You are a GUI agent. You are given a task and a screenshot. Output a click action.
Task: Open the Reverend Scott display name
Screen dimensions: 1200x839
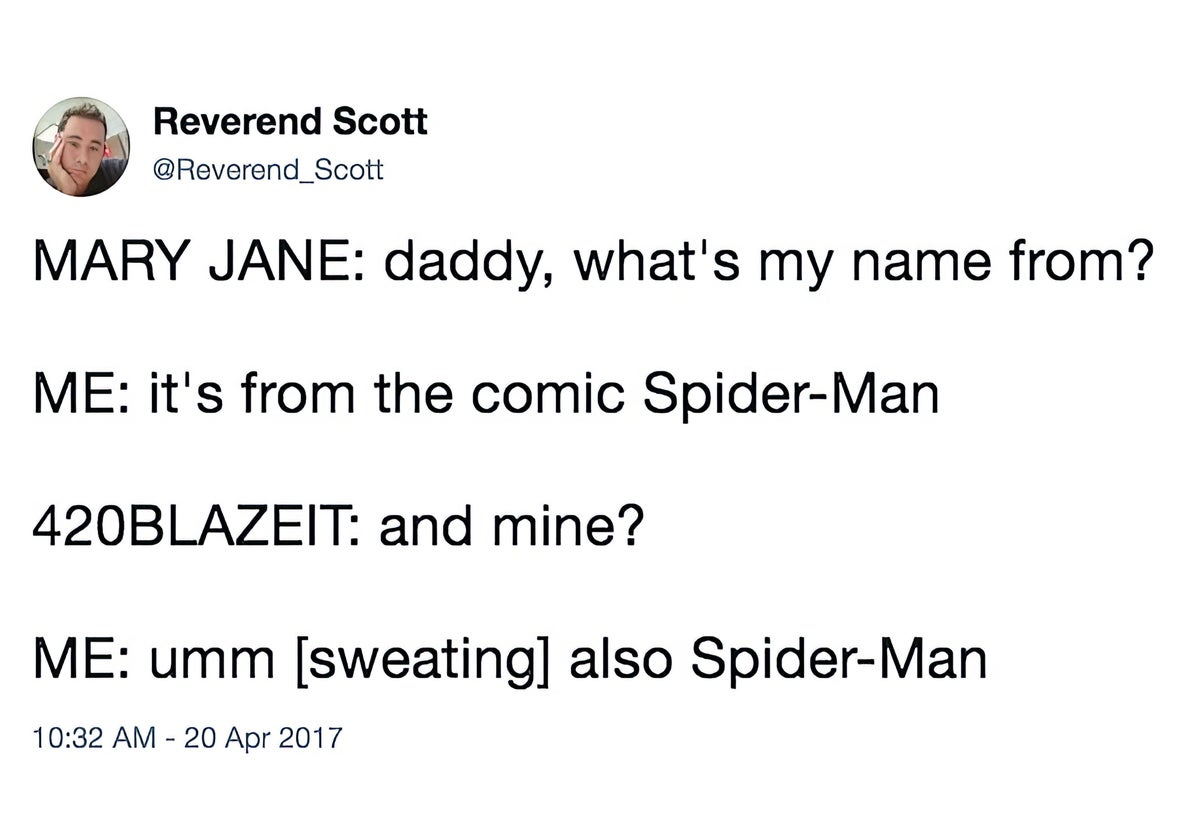click(x=290, y=122)
